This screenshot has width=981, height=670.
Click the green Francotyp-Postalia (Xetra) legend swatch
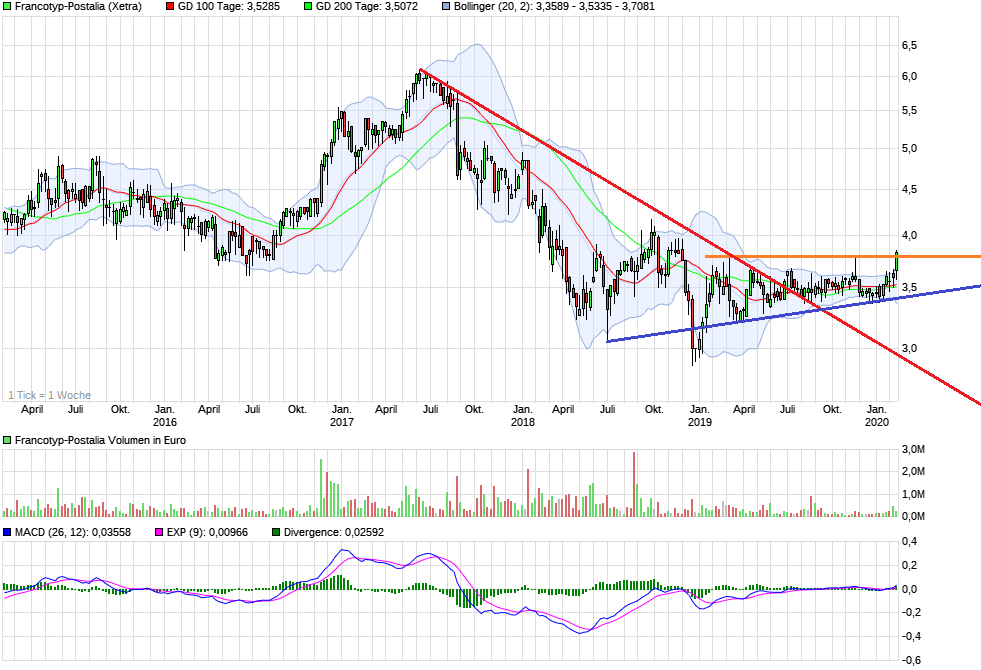point(7,6)
